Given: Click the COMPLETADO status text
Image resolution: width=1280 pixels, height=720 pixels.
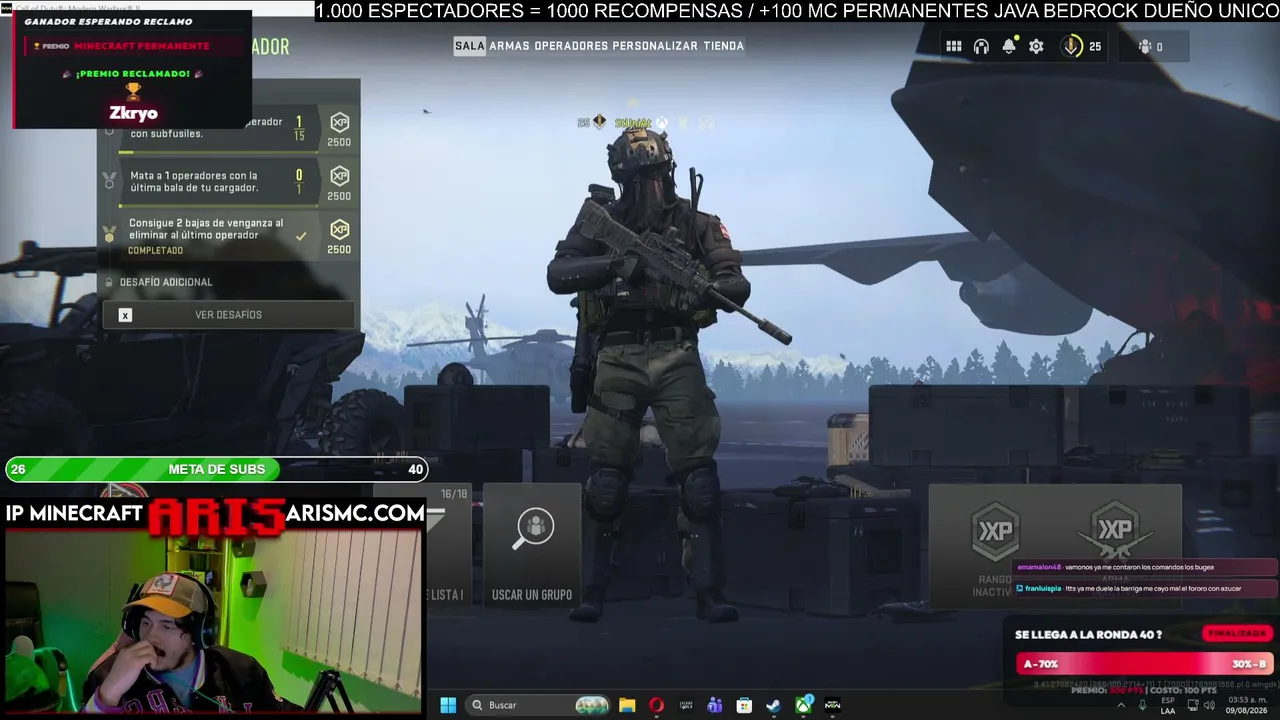Looking at the screenshot, I should tap(155, 251).
